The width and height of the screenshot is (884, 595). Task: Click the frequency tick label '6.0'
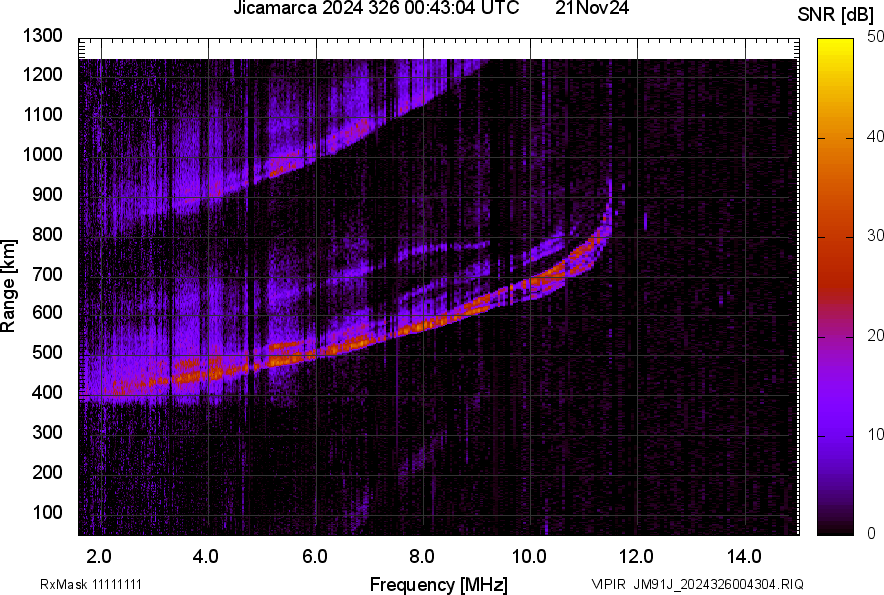tap(315, 557)
